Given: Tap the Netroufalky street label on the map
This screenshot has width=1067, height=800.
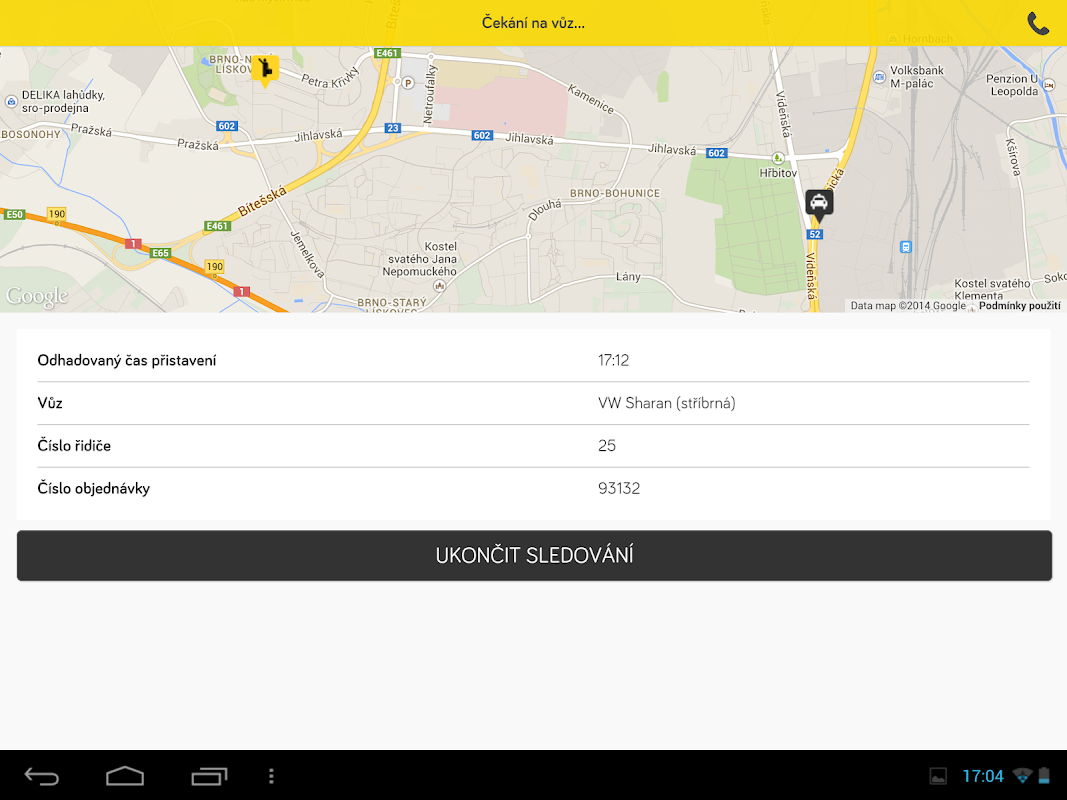Looking at the screenshot, I should 429,95.
